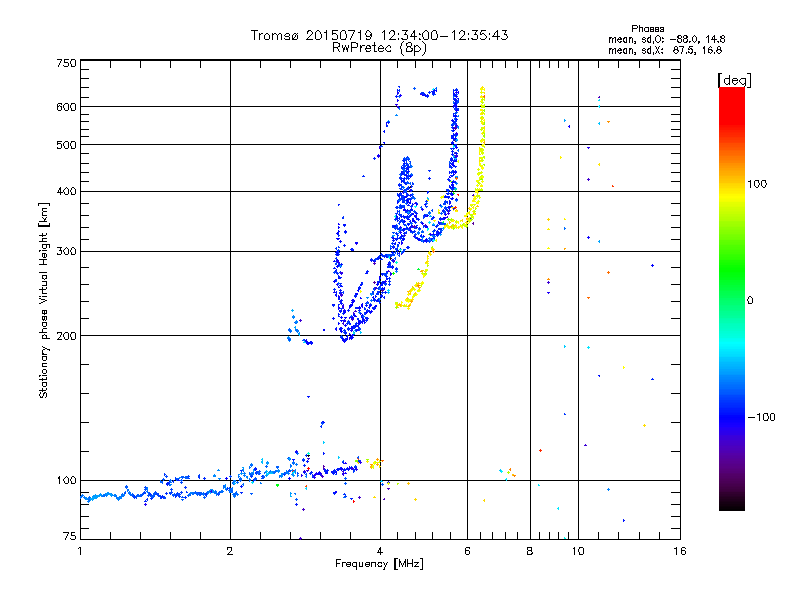Click the y-axis tick label '300'
The image size is (800, 600).
click(66, 251)
